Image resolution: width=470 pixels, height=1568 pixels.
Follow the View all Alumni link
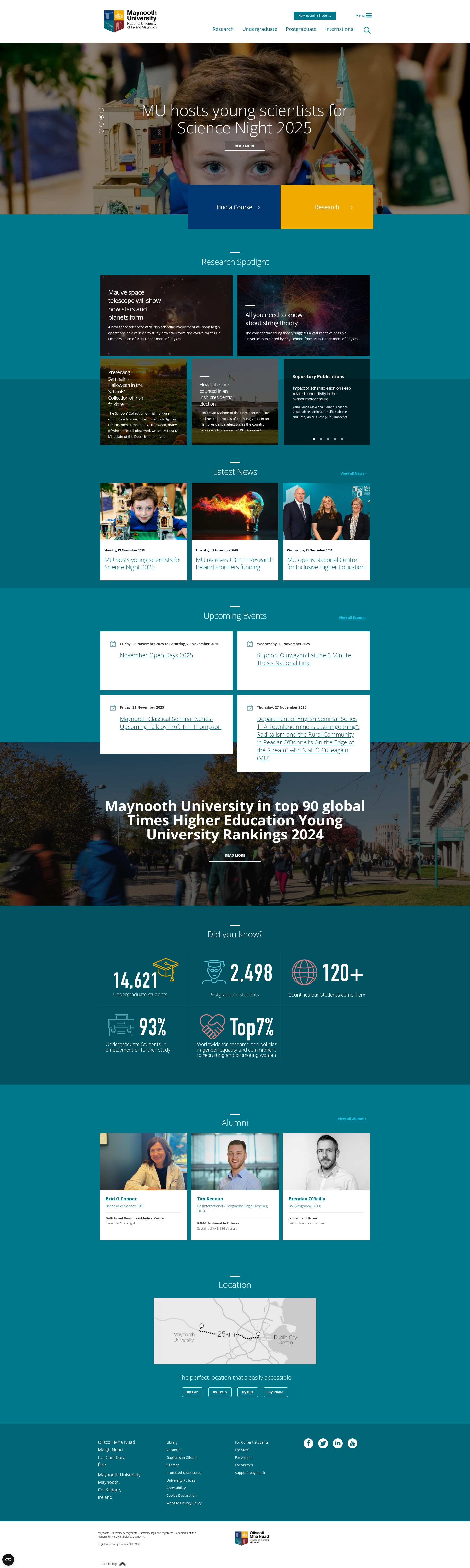click(352, 1119)
